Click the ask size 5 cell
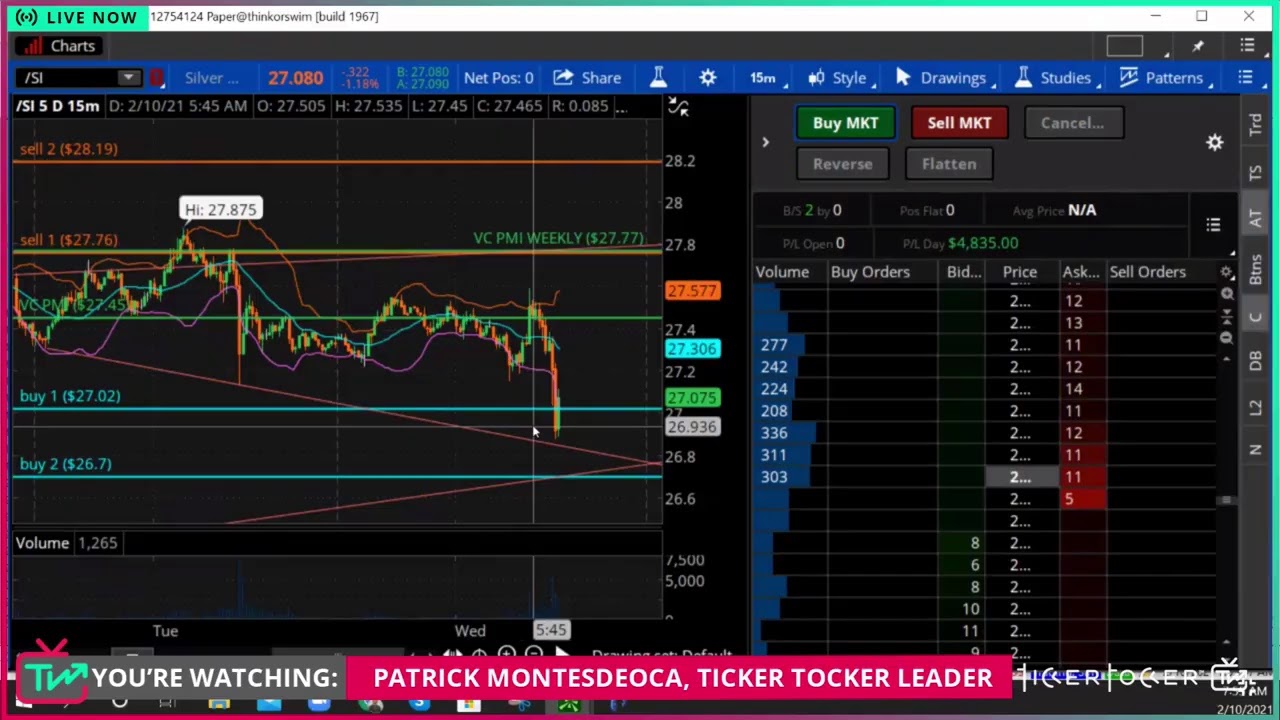The height and width of the screenshot is (720, 1280). (x=1082, y=499)
